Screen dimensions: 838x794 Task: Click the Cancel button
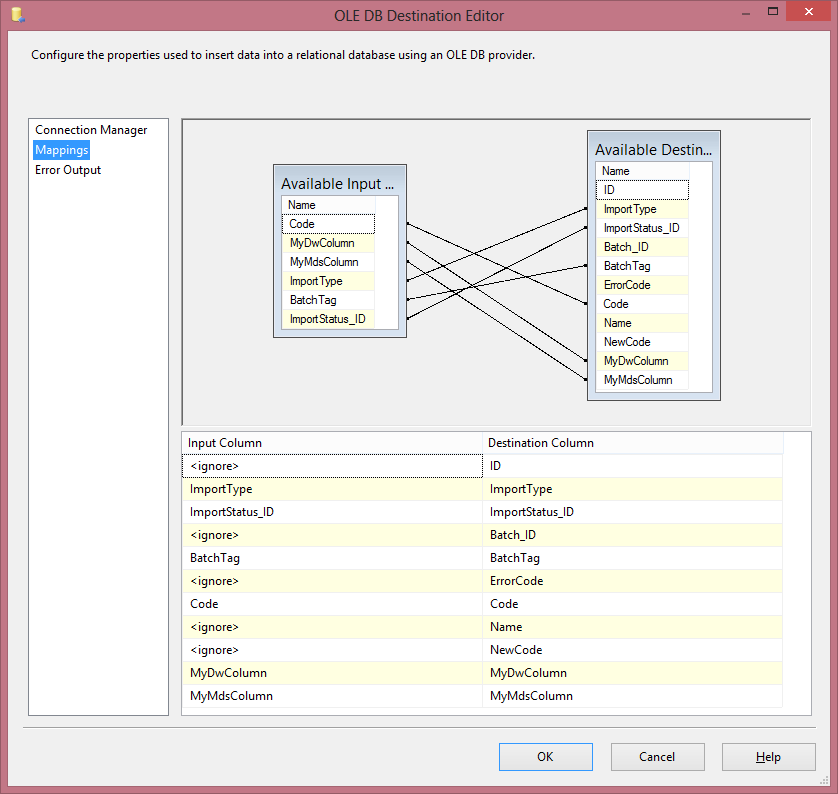pyautogui.click(x=657, y=757)
